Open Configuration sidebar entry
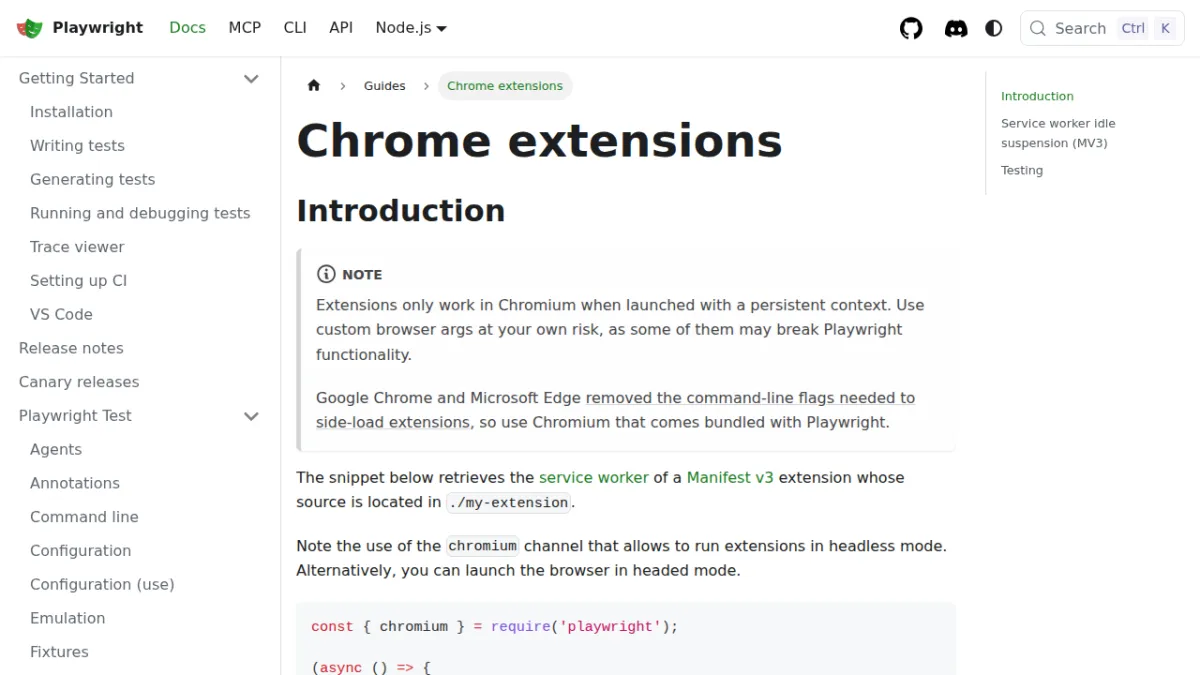 (80, 551)
